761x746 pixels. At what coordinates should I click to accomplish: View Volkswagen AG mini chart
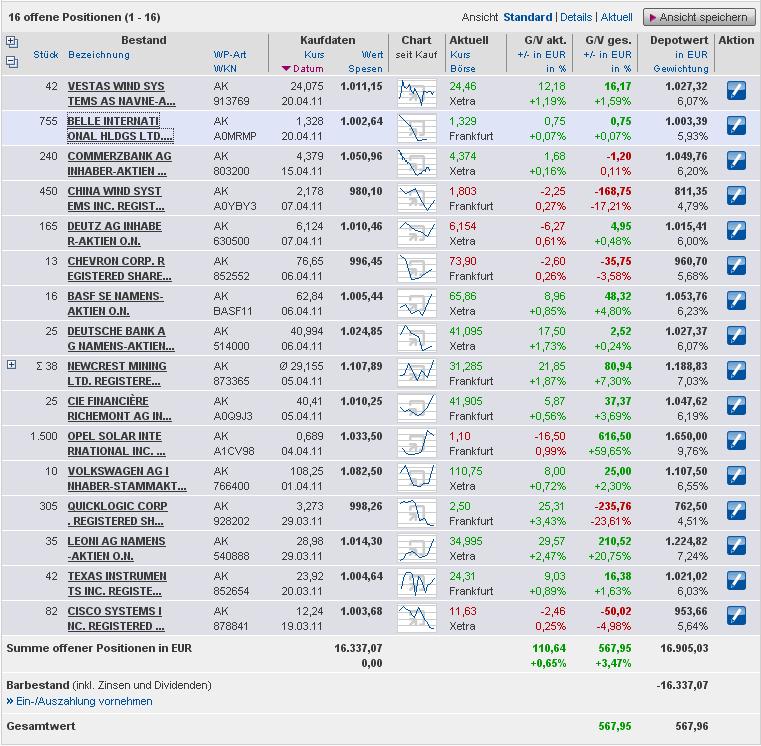416,478
